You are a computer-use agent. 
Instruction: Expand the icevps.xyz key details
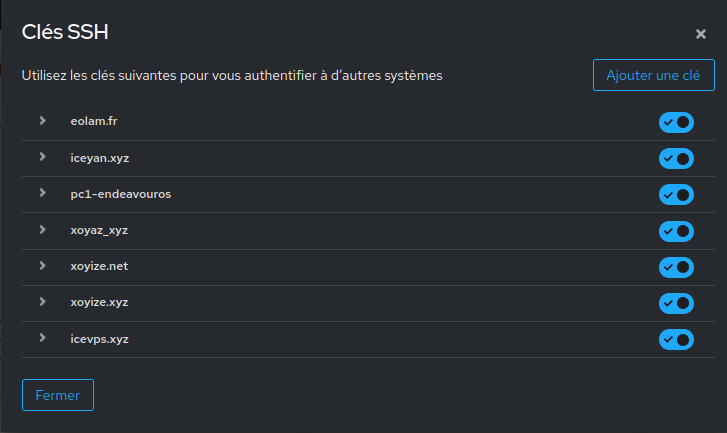click(42, 338)
